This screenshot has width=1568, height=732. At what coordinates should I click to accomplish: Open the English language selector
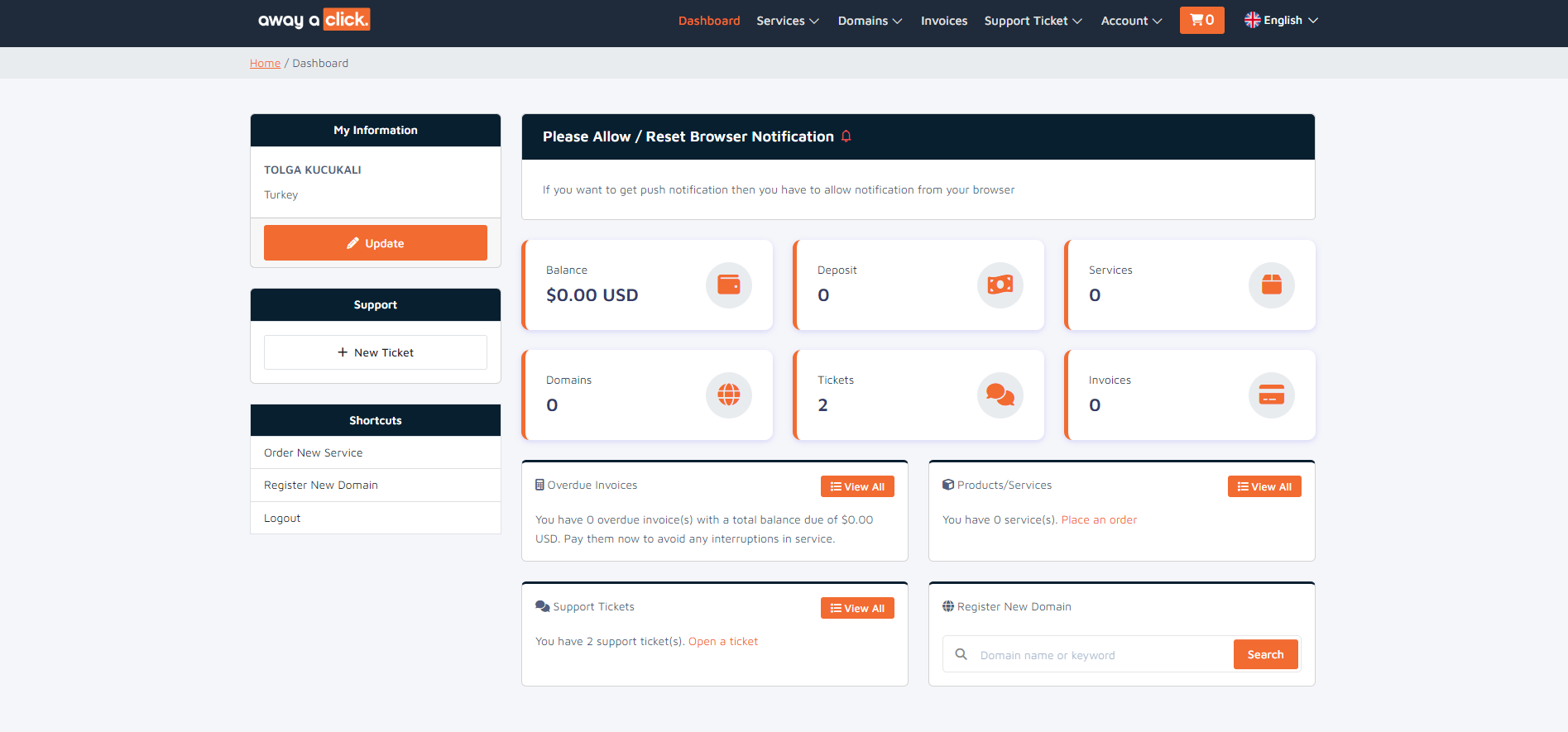[x=1281, y=21]
